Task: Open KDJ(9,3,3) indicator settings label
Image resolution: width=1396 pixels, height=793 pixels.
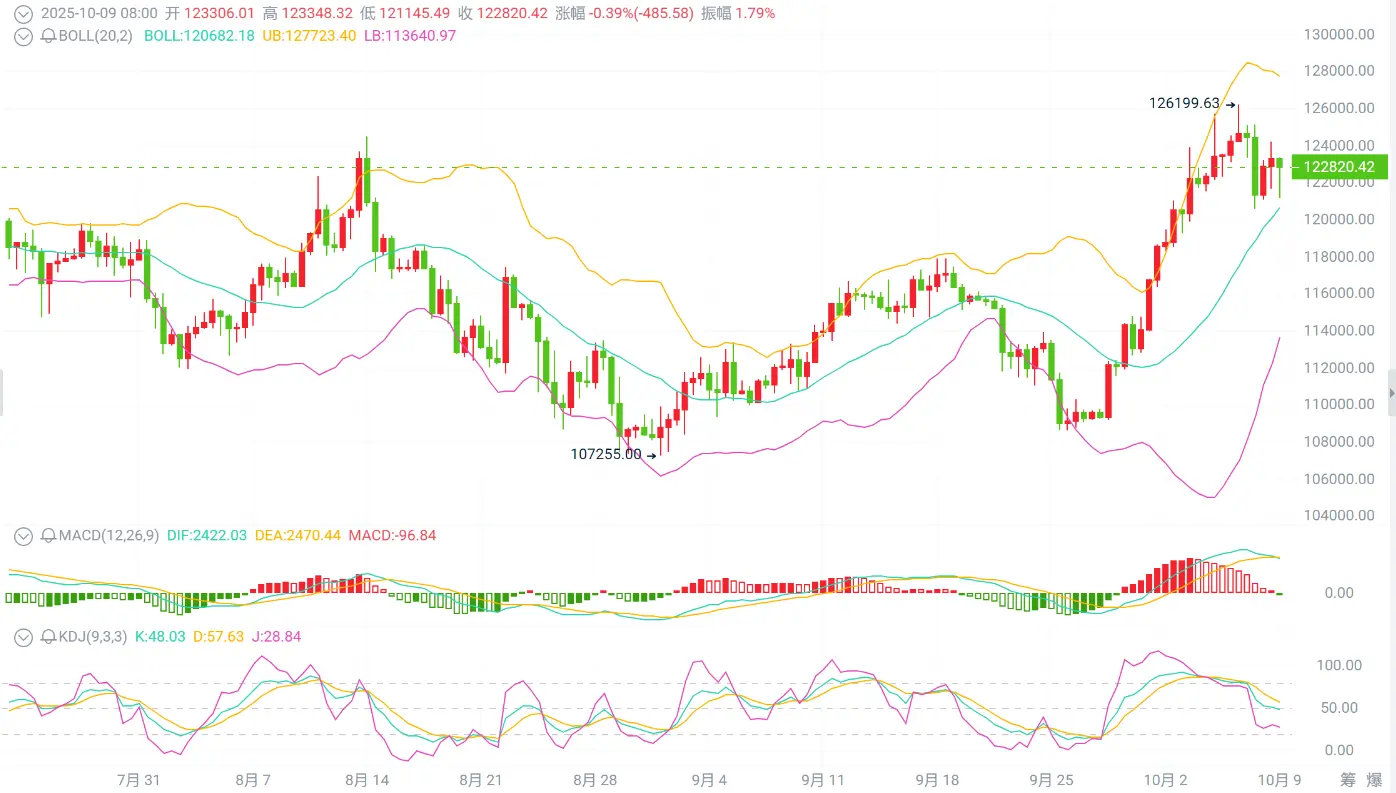Action: click(93, 636)
